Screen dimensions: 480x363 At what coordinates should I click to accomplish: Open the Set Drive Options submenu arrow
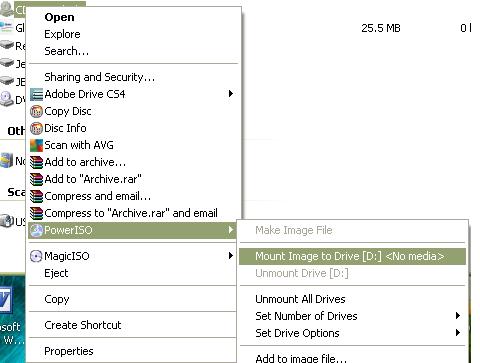click(458, 332)
